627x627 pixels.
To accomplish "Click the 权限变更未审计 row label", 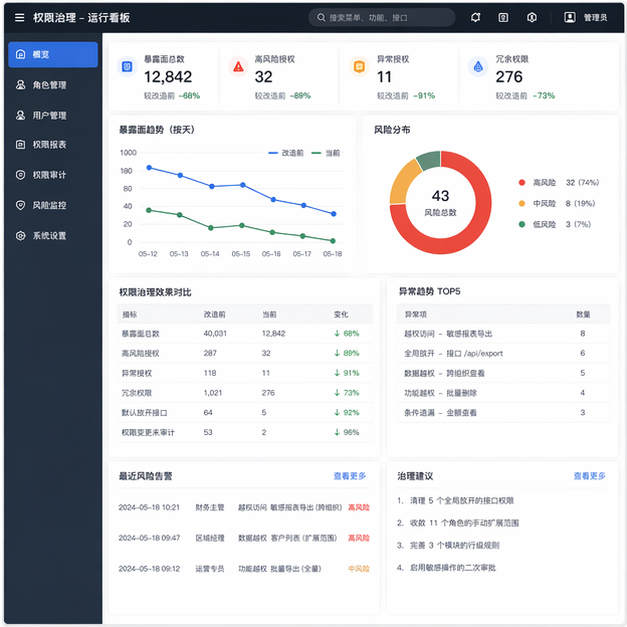I will coord(148,432).
